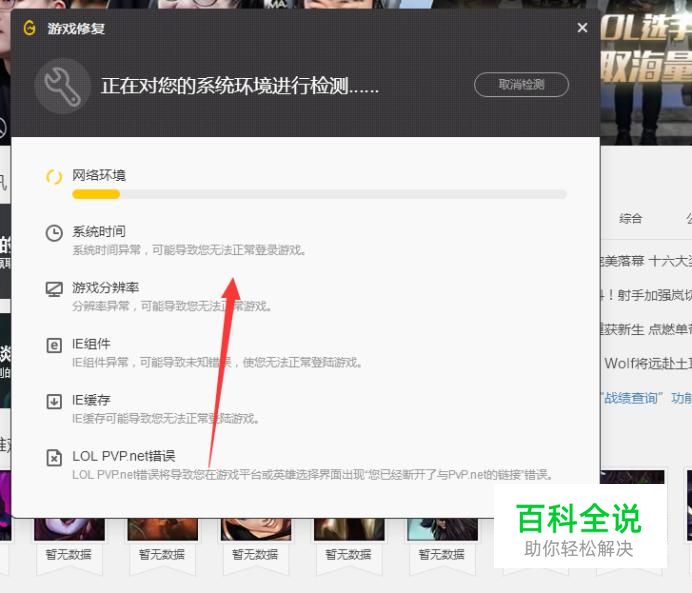Click the 系统时间 clock icon
The image size is (692, 593).
54,233
